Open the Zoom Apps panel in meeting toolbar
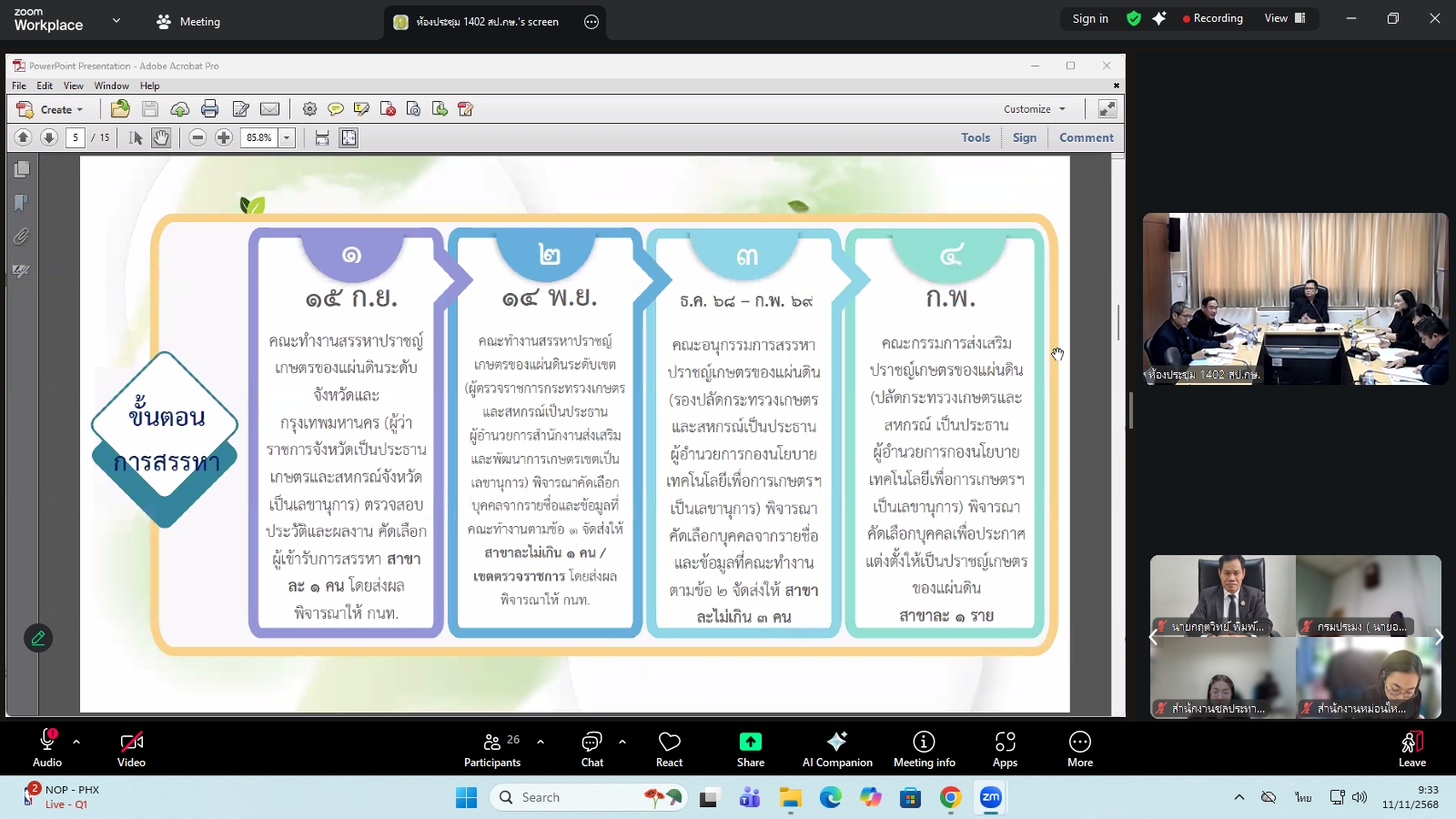The width and height of the screenshot is (1456, 819). (x=1005, y=748)
